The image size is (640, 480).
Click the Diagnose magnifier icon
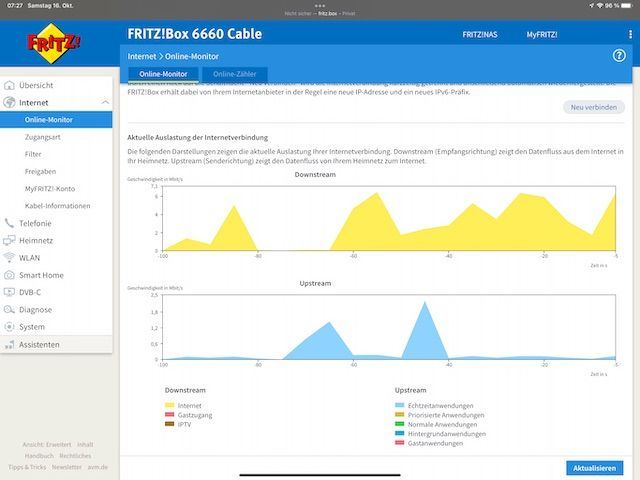[x=9, y=309]
